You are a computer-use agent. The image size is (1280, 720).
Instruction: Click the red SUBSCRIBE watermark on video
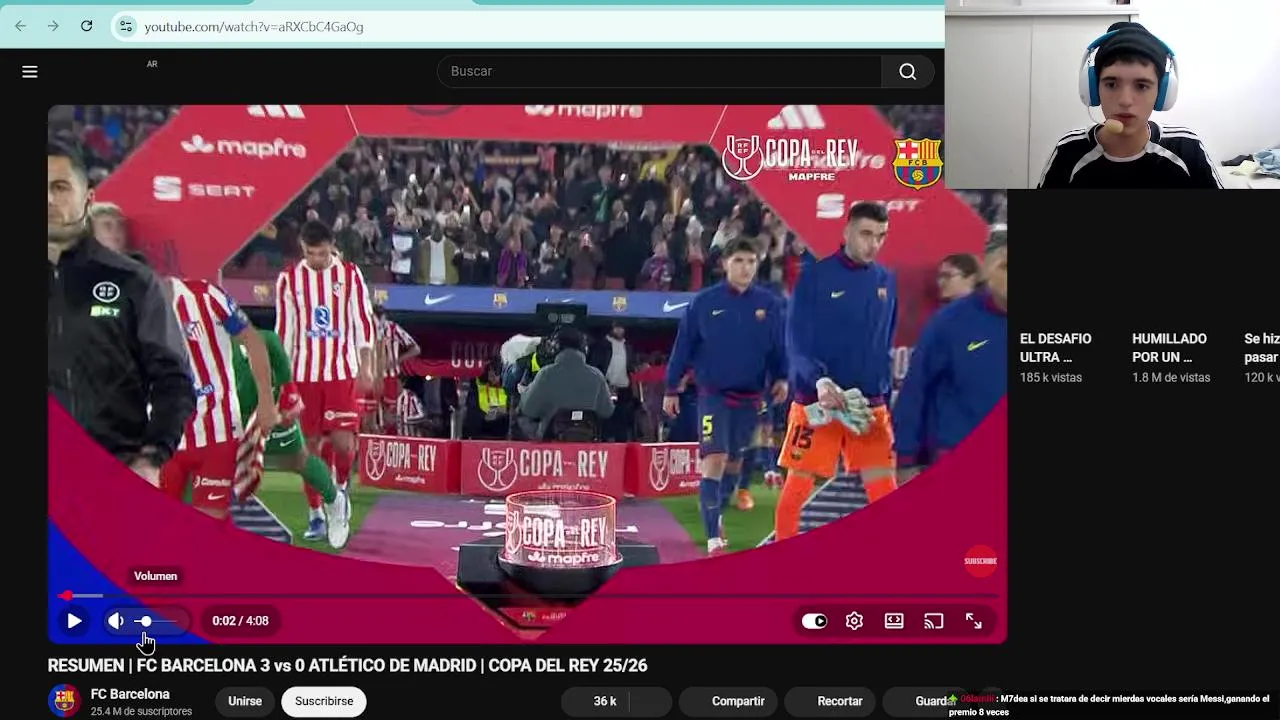(x=981, y=561)
